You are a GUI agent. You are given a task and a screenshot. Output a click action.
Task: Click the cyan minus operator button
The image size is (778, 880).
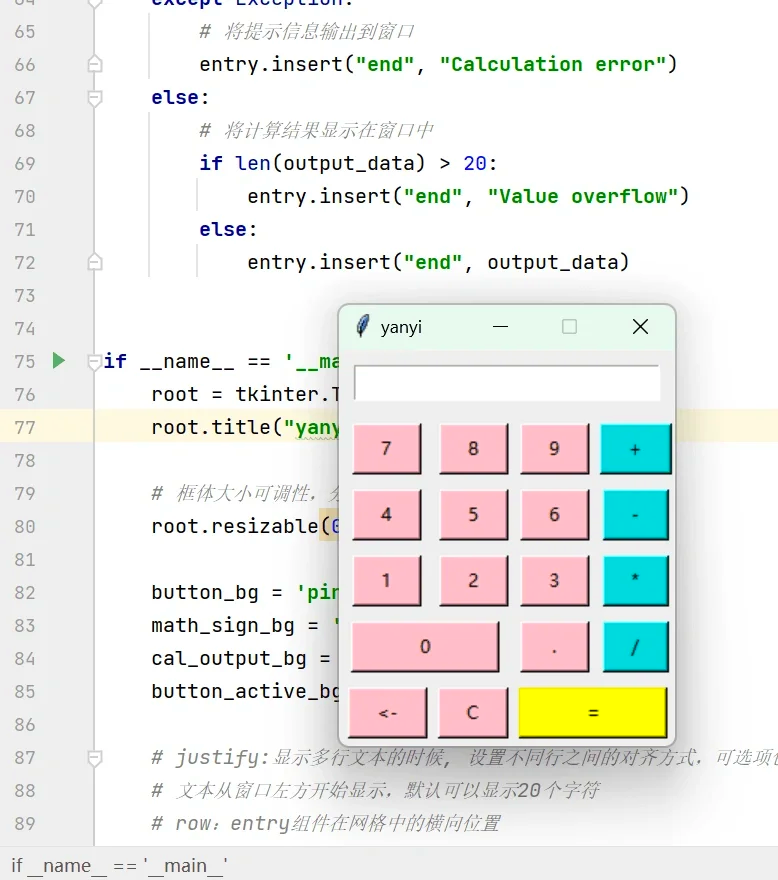tap(635, 515)
